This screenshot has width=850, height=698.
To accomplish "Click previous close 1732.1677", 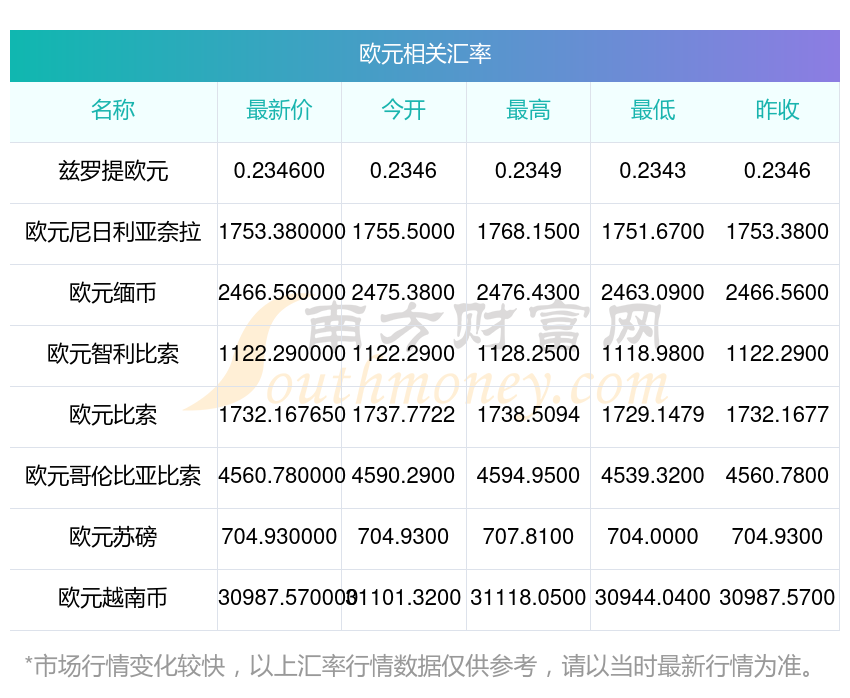I will point(777,415).
